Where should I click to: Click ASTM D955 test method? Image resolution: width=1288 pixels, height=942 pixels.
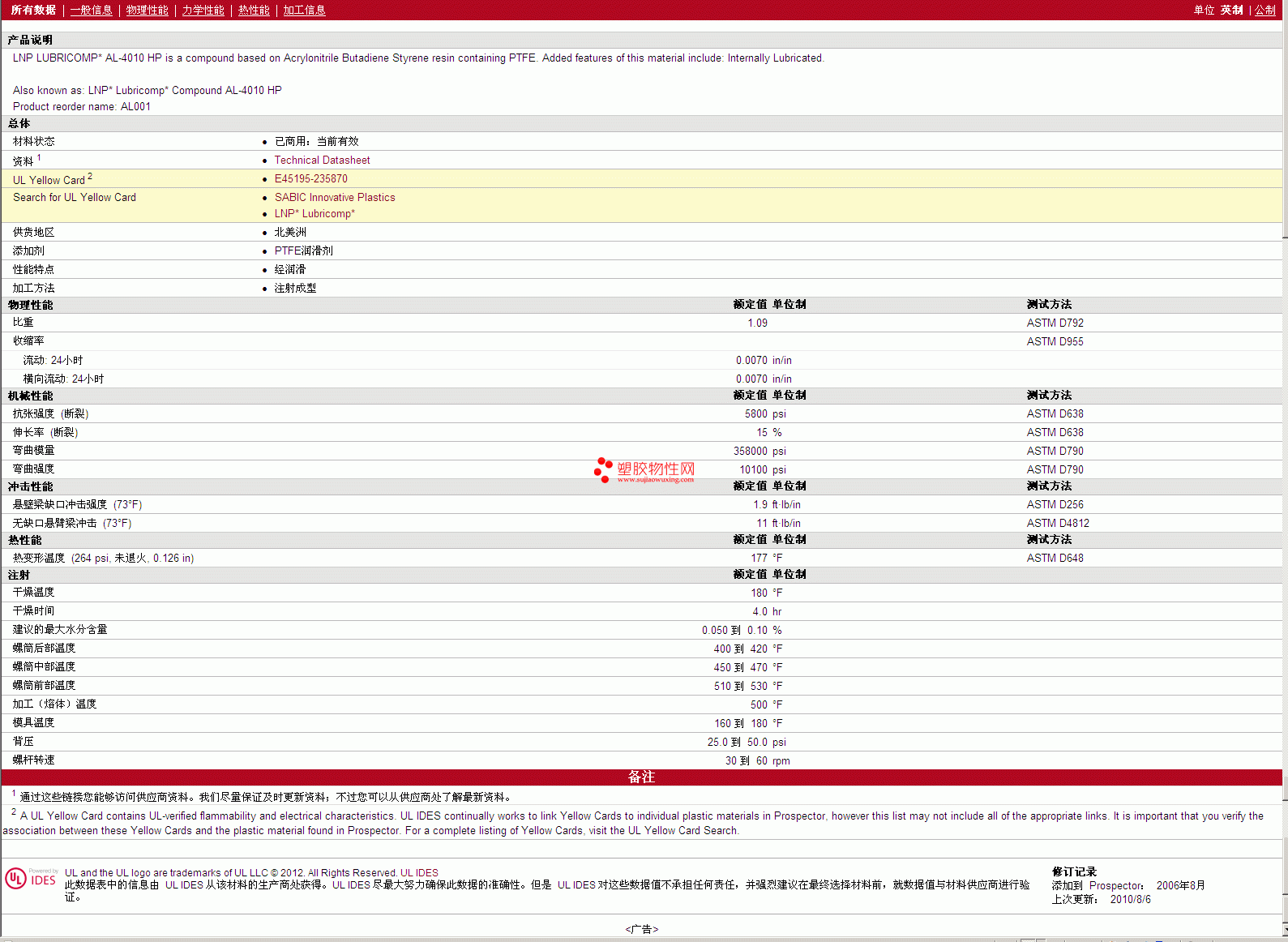tap(1055, 342)
